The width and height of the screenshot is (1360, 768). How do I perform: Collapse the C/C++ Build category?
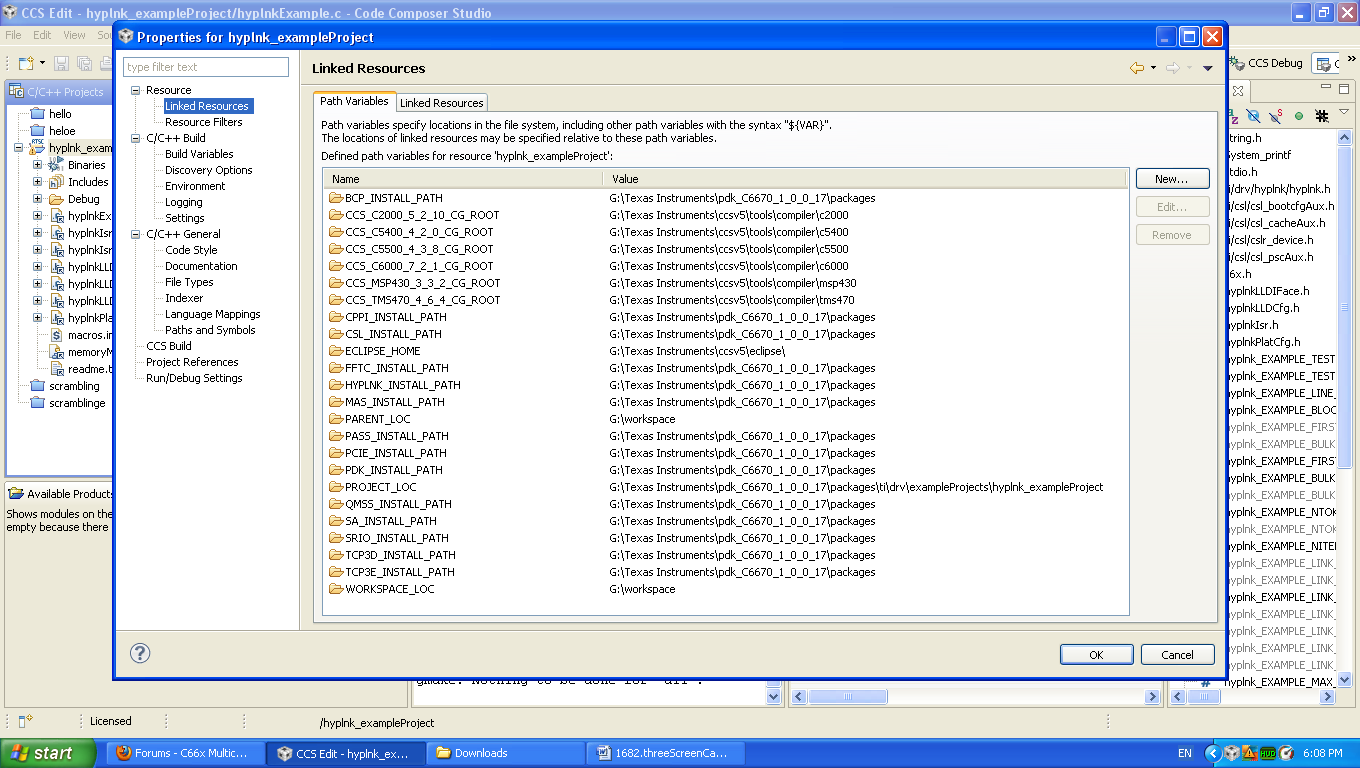pyautogui.click(x=136, y=138)
